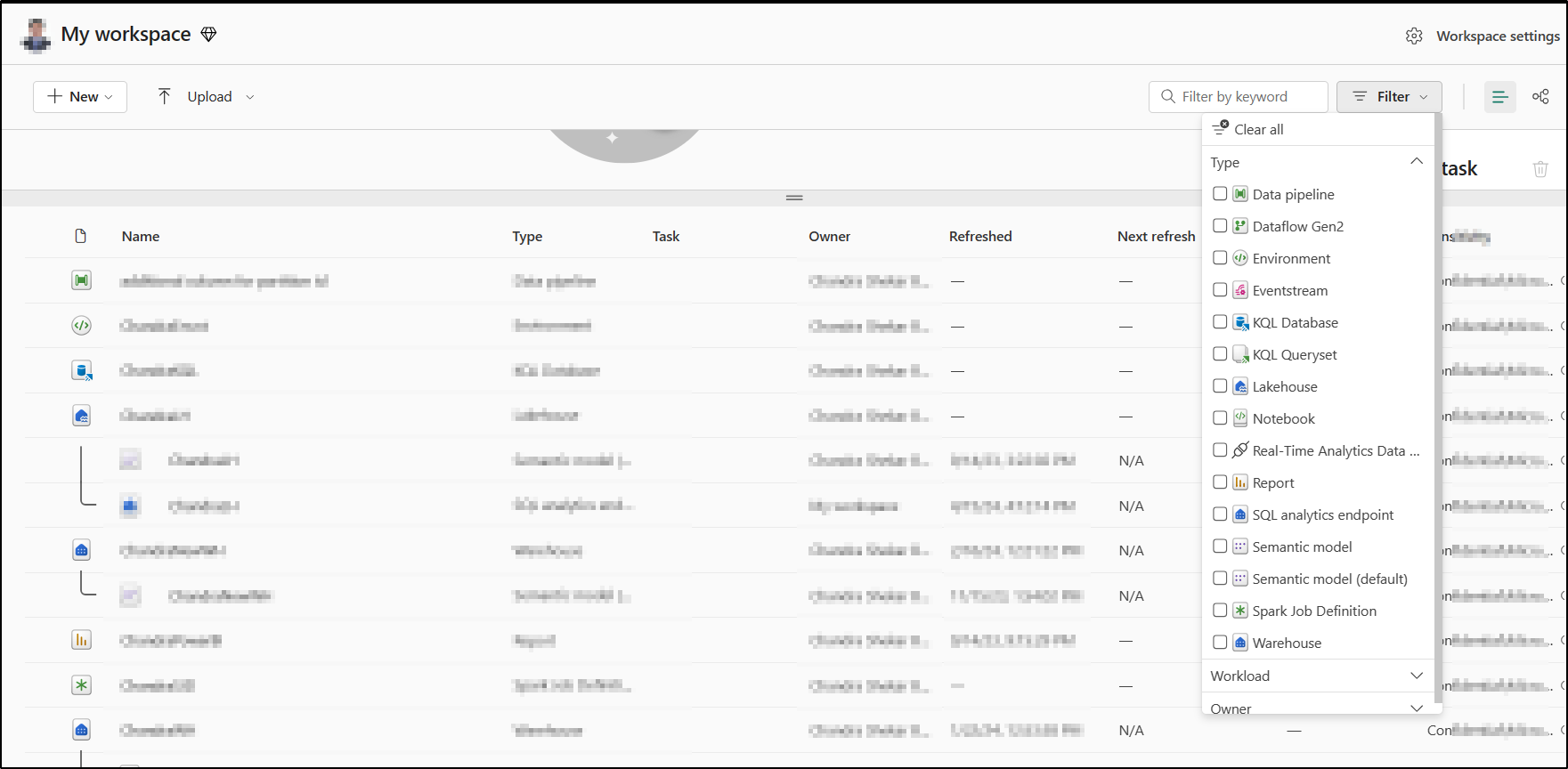Sort by Task column header
This screenshot has height=769, width=1568.
tap(666, 236)
